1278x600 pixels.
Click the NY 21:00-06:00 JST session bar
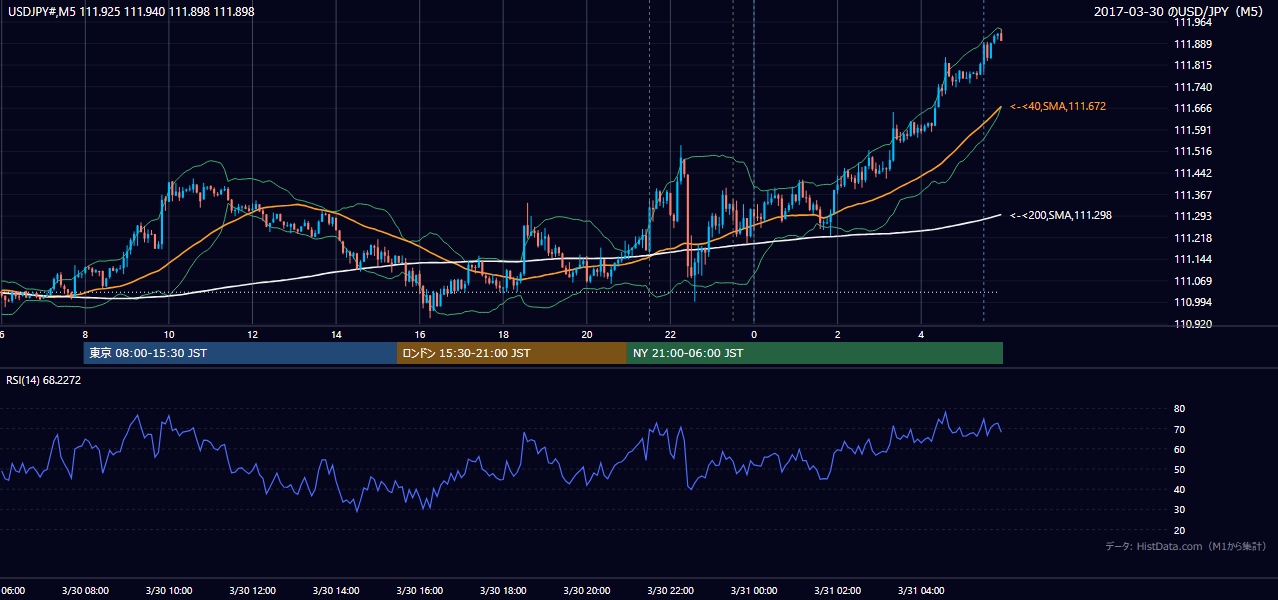(x=815, y=353)
